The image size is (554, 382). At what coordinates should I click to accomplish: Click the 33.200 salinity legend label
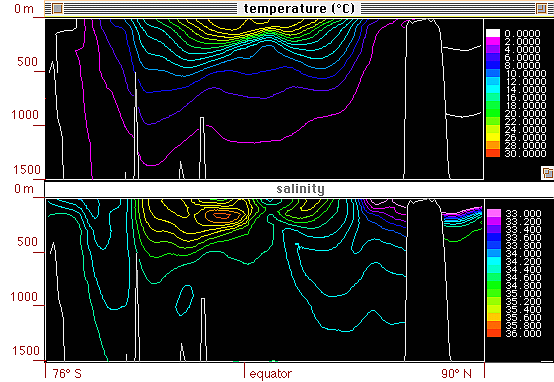click(x=524, y=222)
